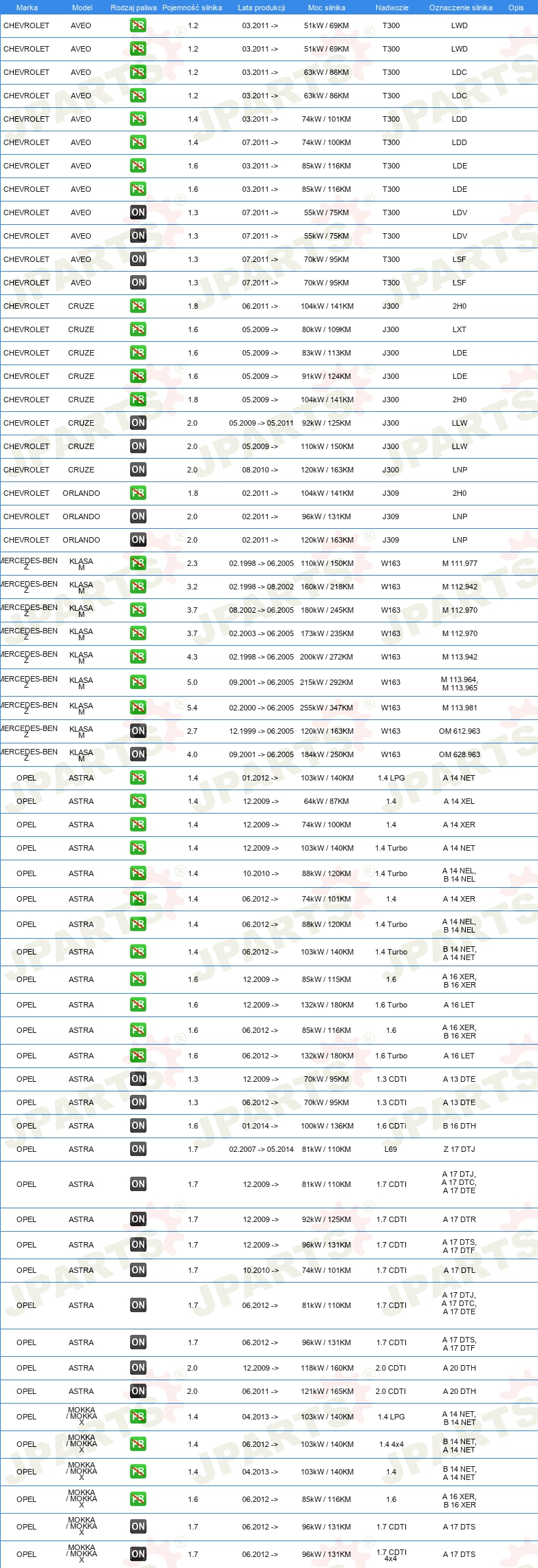Screen dimensions: 538x1568
Task: Click the '1.6 CDTi' body cell
Action: [391, 1126]
